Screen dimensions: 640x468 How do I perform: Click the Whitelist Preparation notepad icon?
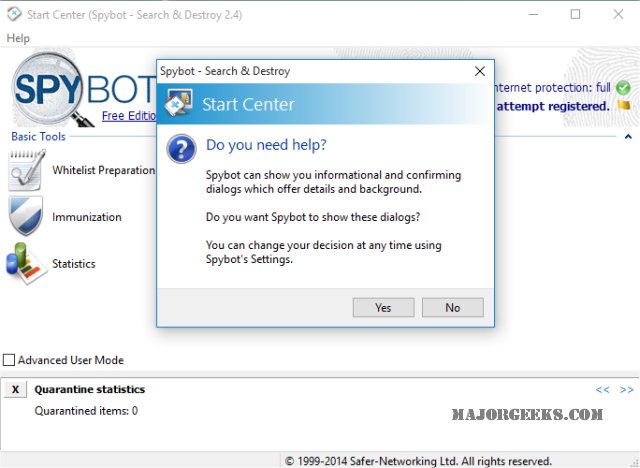tap(27, 170)
